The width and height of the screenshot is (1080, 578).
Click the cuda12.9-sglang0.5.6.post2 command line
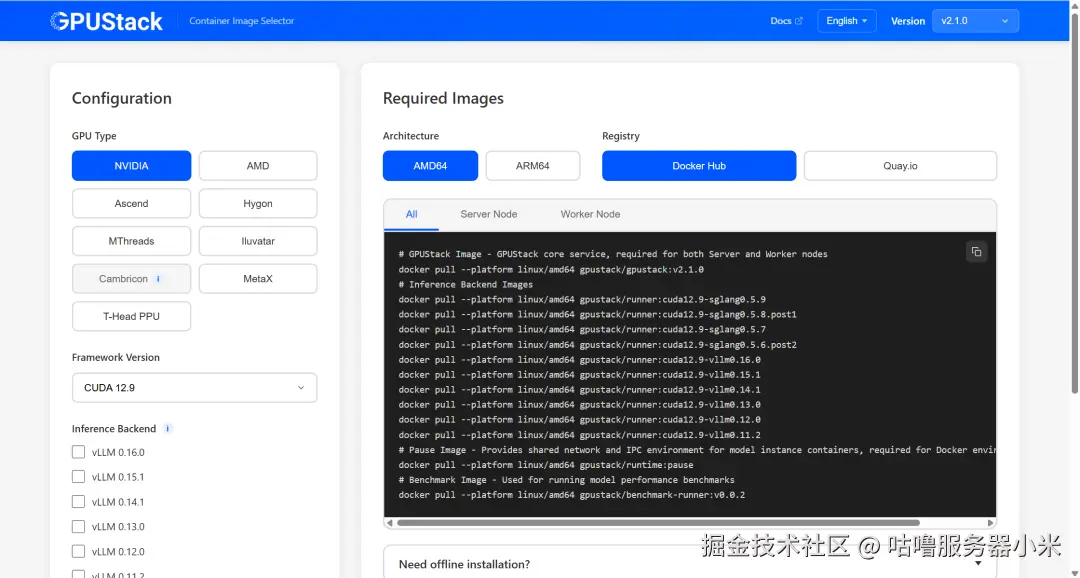click(x=597, y=344)
